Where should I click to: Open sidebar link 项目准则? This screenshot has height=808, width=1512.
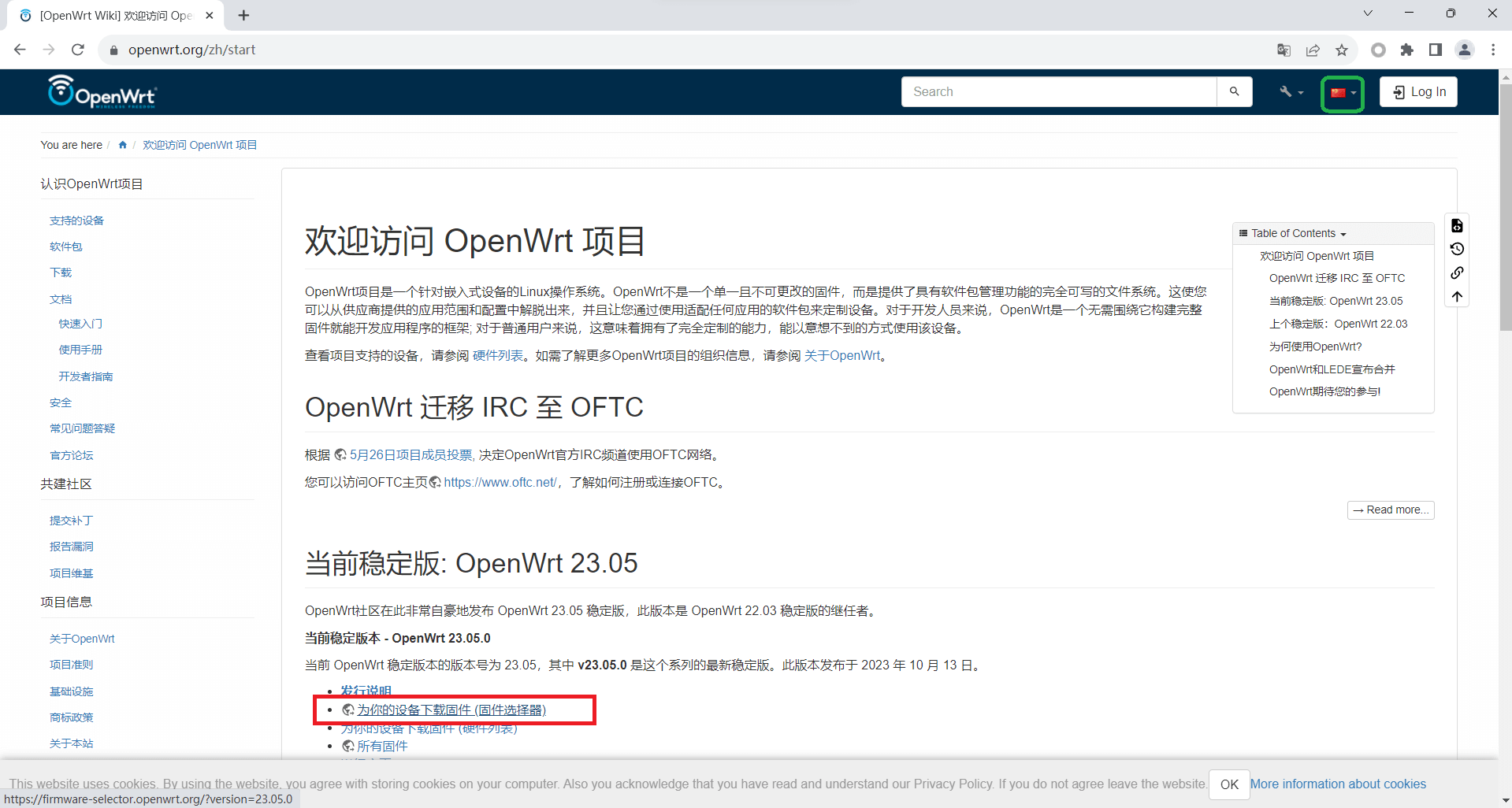tap(71, 665)
